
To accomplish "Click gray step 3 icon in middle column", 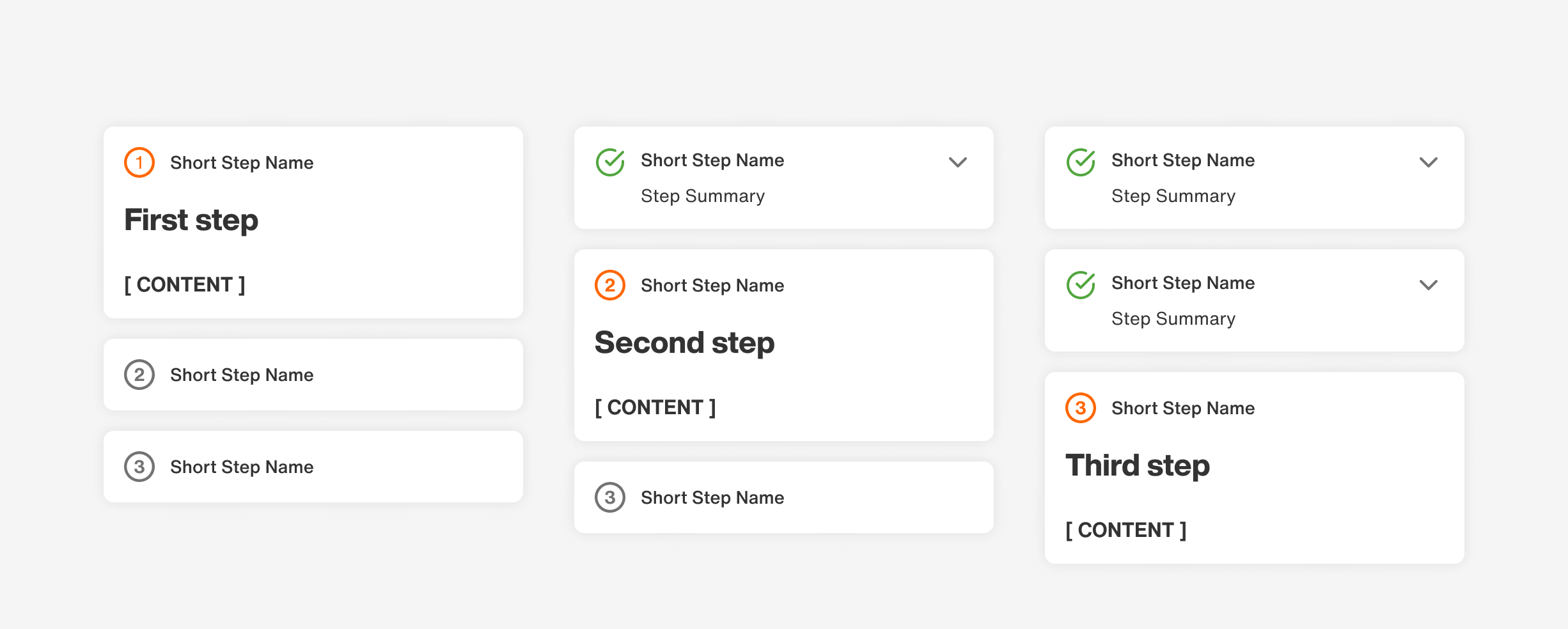I will (x=610, y=497).
